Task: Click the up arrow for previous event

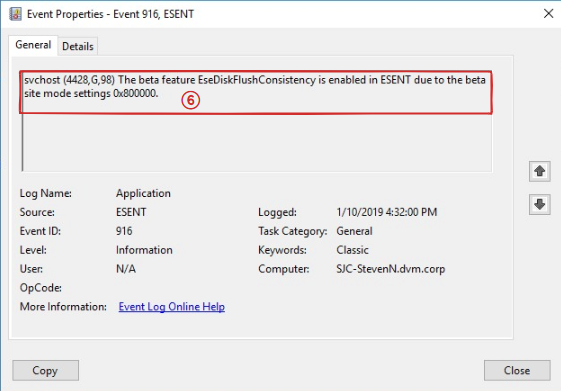Action: click(x=540, y=171)
